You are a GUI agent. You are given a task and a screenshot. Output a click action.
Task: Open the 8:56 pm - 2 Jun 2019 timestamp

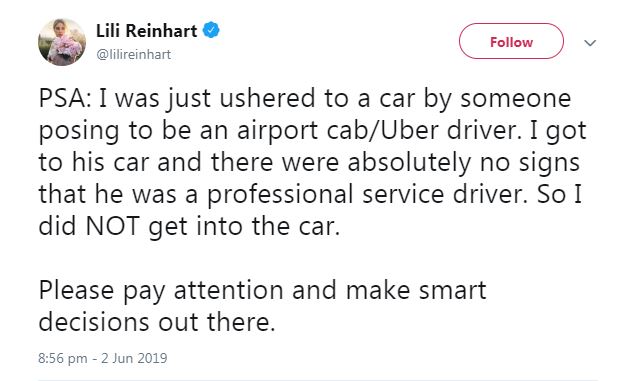click(x=103, y=358)
